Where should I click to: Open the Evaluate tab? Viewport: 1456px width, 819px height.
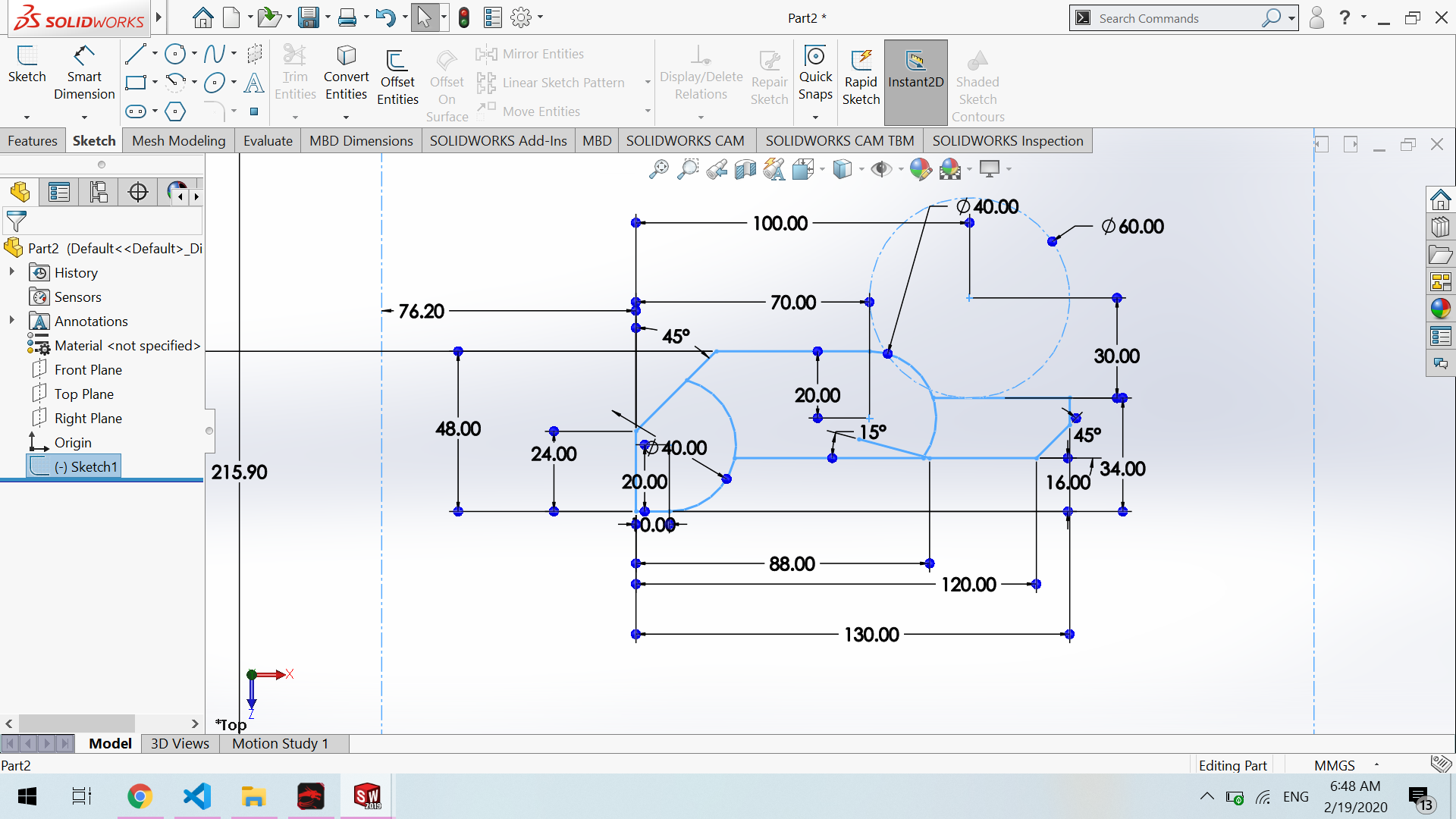pos(268,141)
